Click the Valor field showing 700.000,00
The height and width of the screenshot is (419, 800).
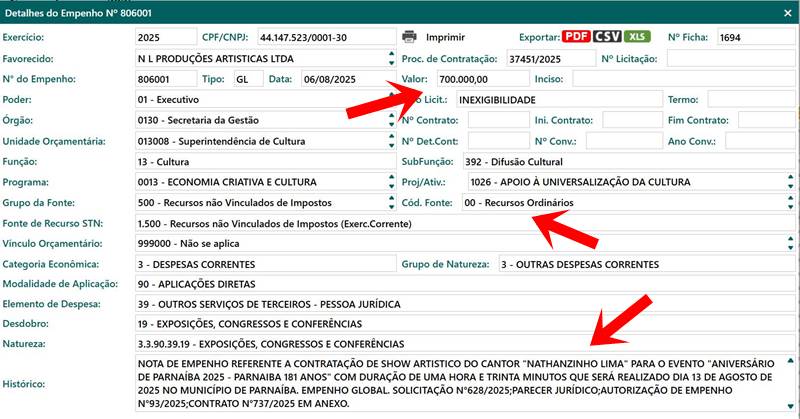coord(480,79)
